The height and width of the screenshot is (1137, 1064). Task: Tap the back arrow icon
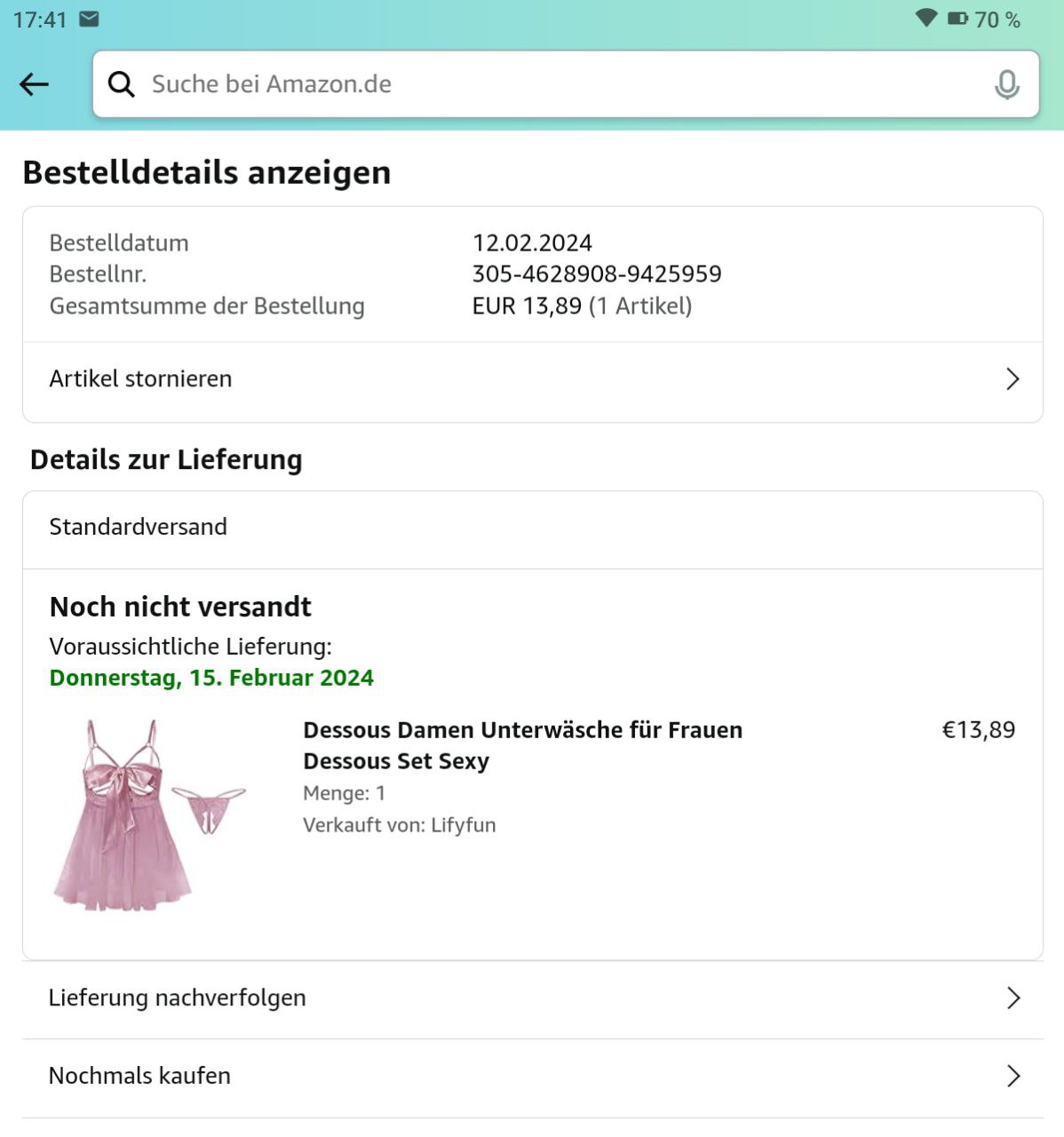34,84
